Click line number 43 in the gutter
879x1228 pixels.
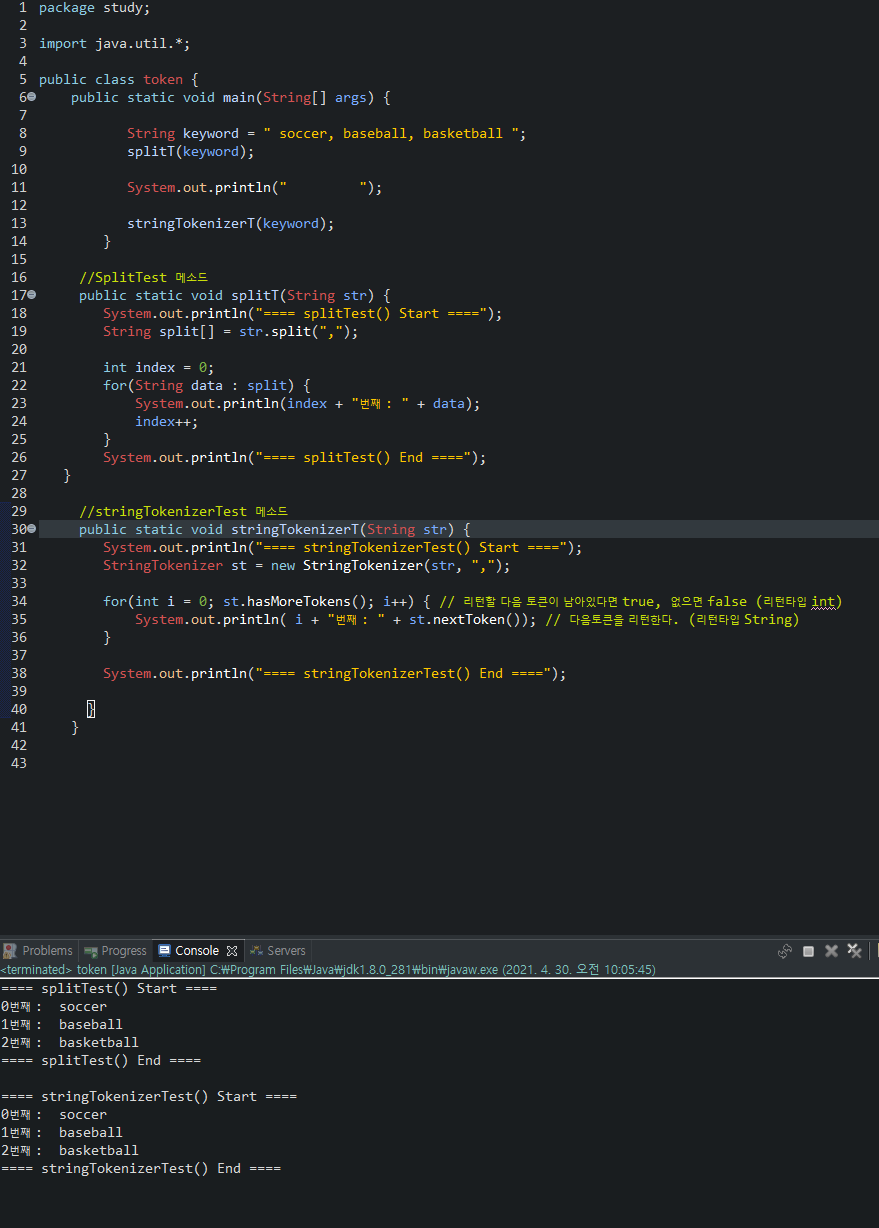19,764
